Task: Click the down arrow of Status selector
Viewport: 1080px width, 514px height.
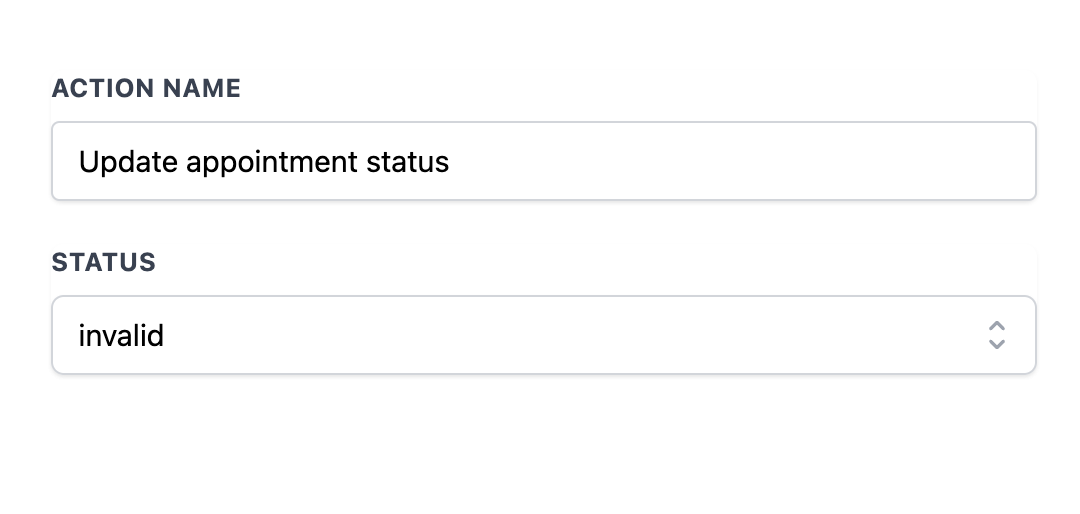Action: [997, 344]
